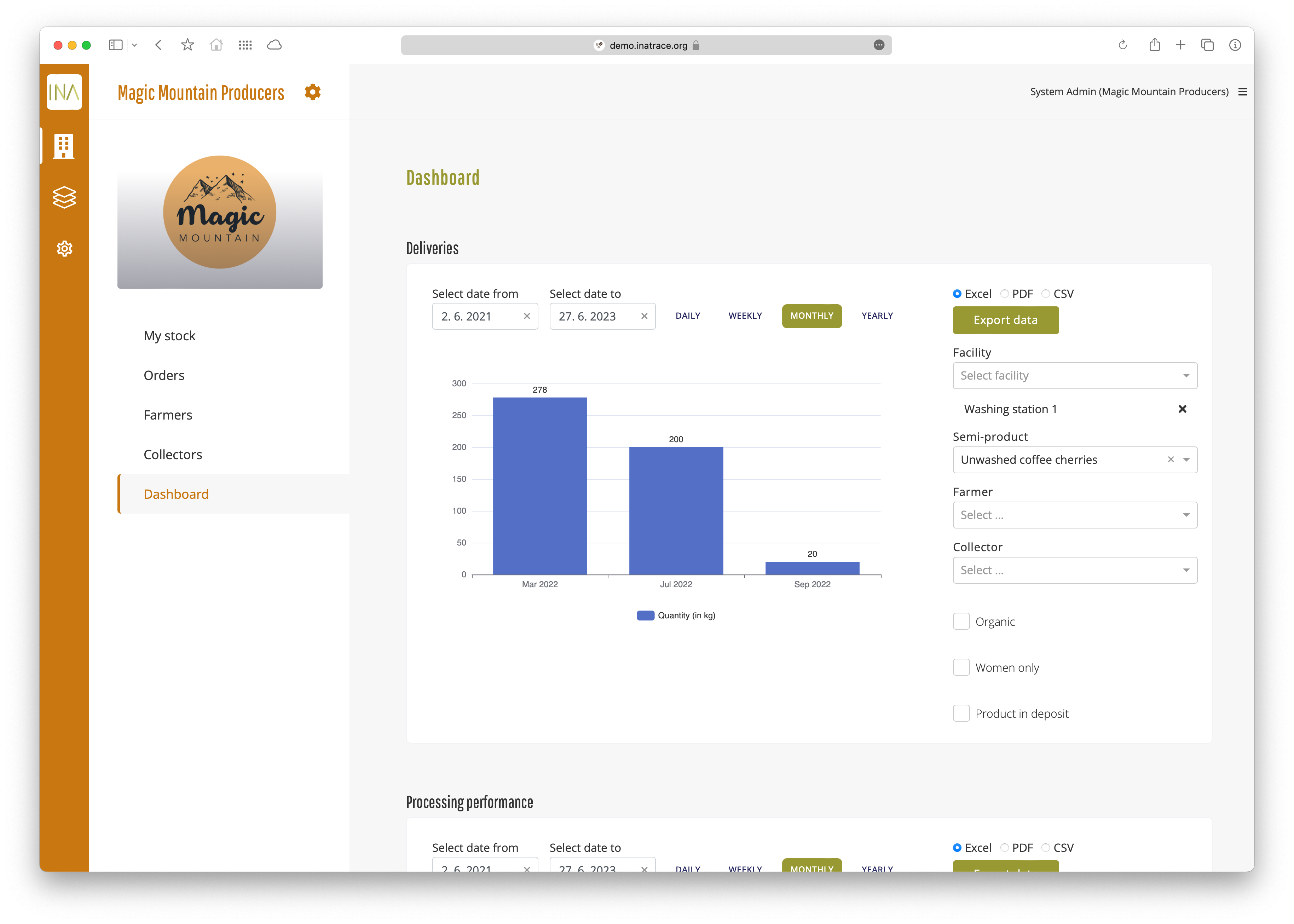The width and height of the screenshot is (1294, 924).
Task: Open the browser share icon
Action: tap(1154, 45)
